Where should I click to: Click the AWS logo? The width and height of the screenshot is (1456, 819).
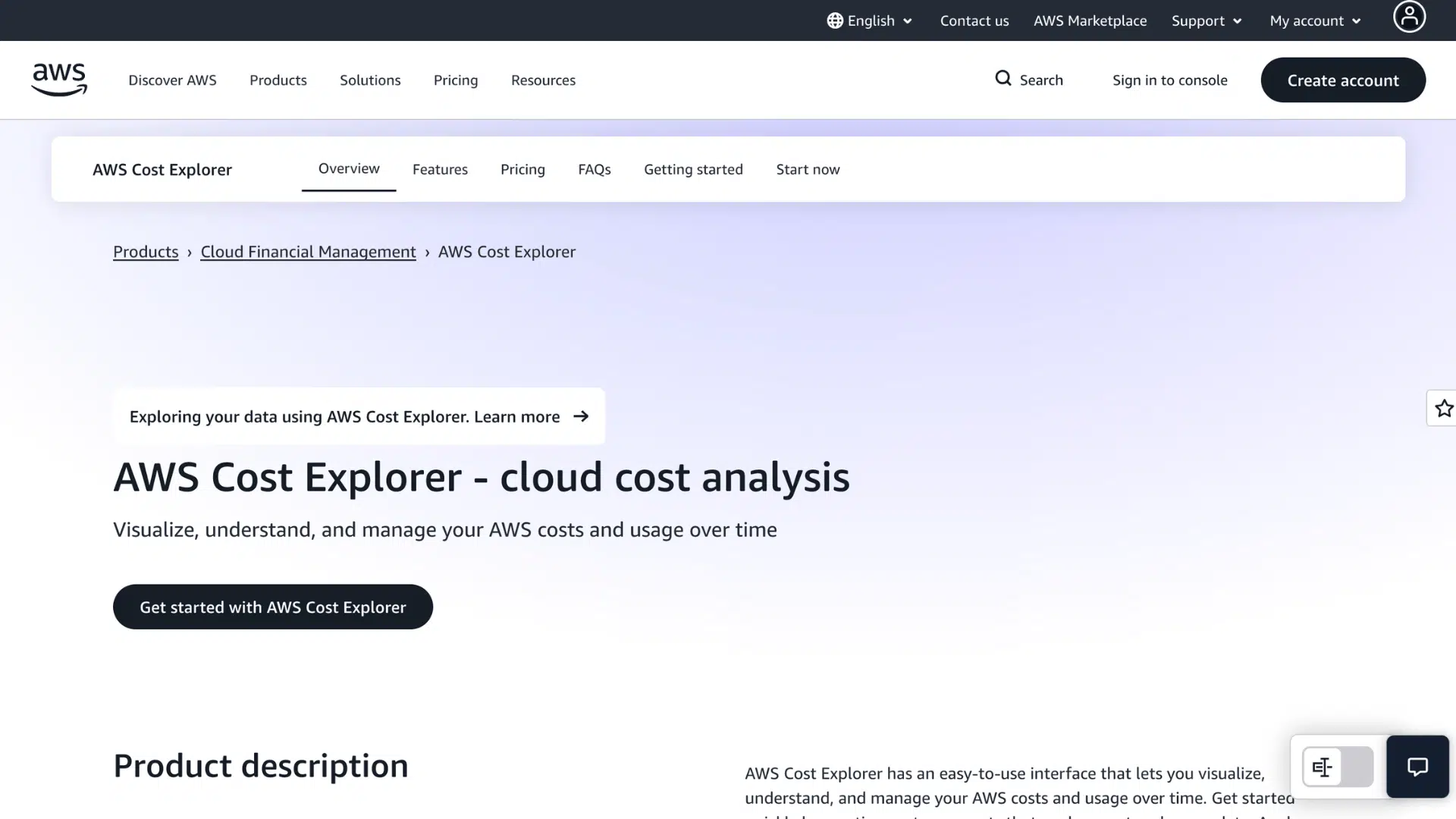point(58,80)
